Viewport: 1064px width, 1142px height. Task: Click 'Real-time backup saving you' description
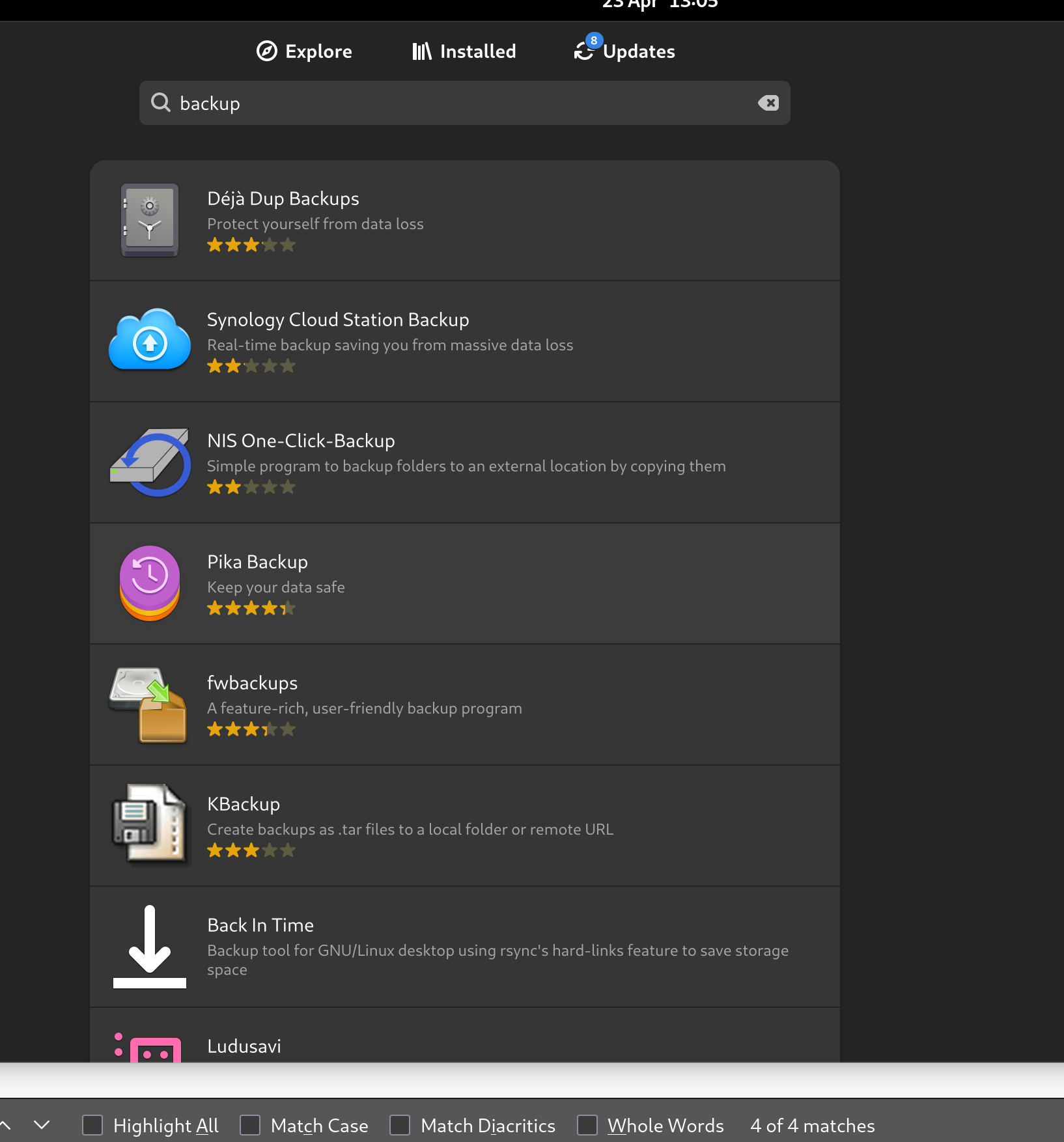point(390,345)
